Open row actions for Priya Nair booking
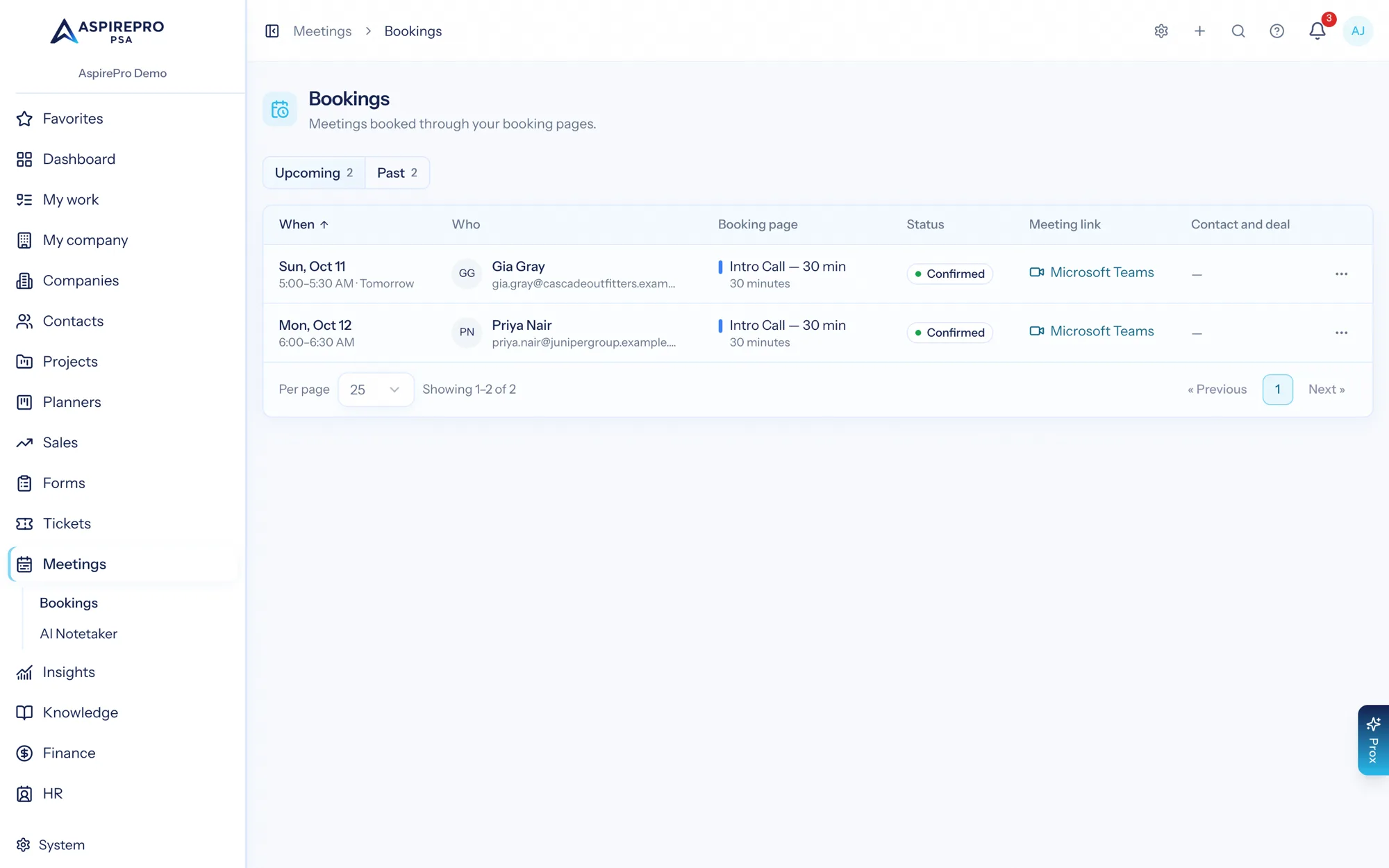Image resolution: width=1389 pixels, height=868 pixels. tap(1341, 333)
